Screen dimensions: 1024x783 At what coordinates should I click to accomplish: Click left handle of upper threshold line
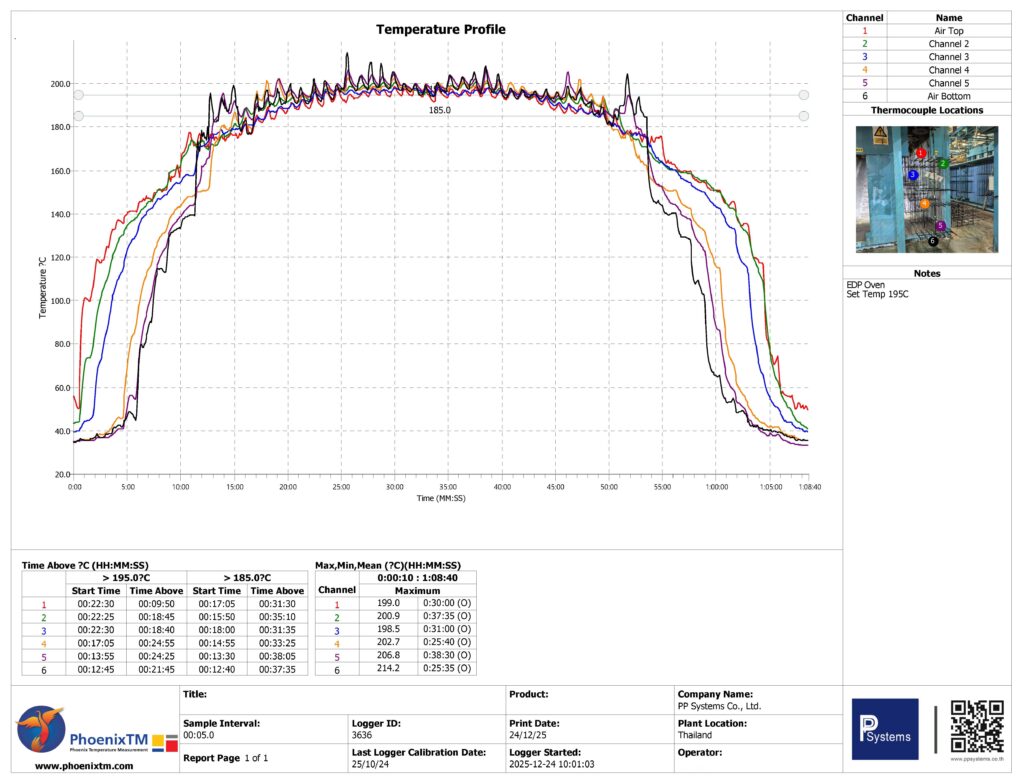click(78, 95)
